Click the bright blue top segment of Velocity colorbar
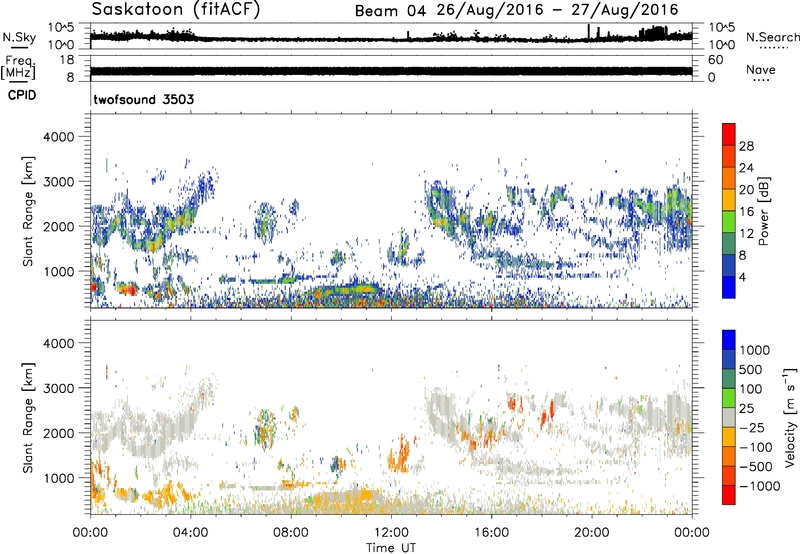 click(729, 340)
